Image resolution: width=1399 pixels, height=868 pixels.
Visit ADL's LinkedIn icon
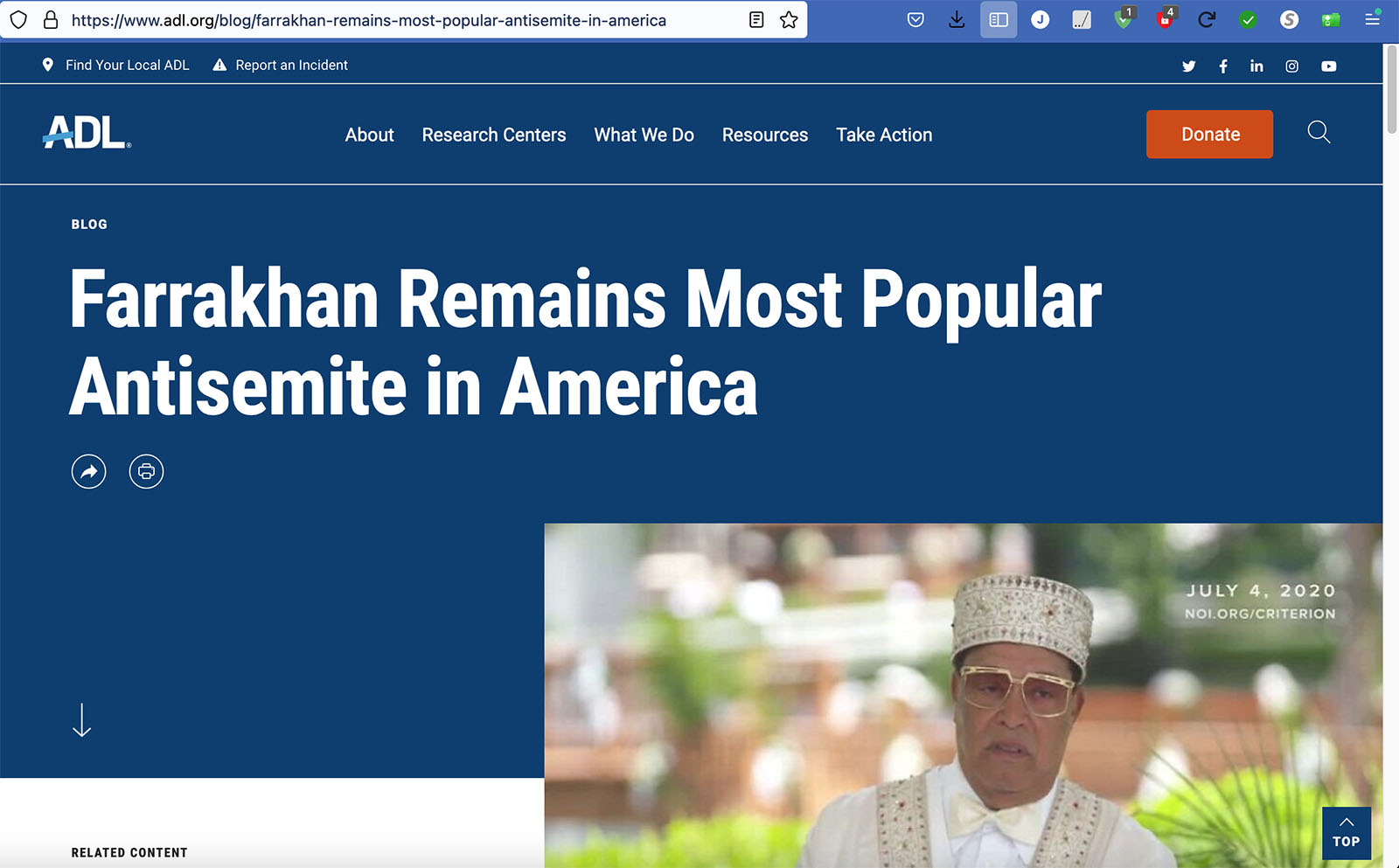(x=1256, y=66)
